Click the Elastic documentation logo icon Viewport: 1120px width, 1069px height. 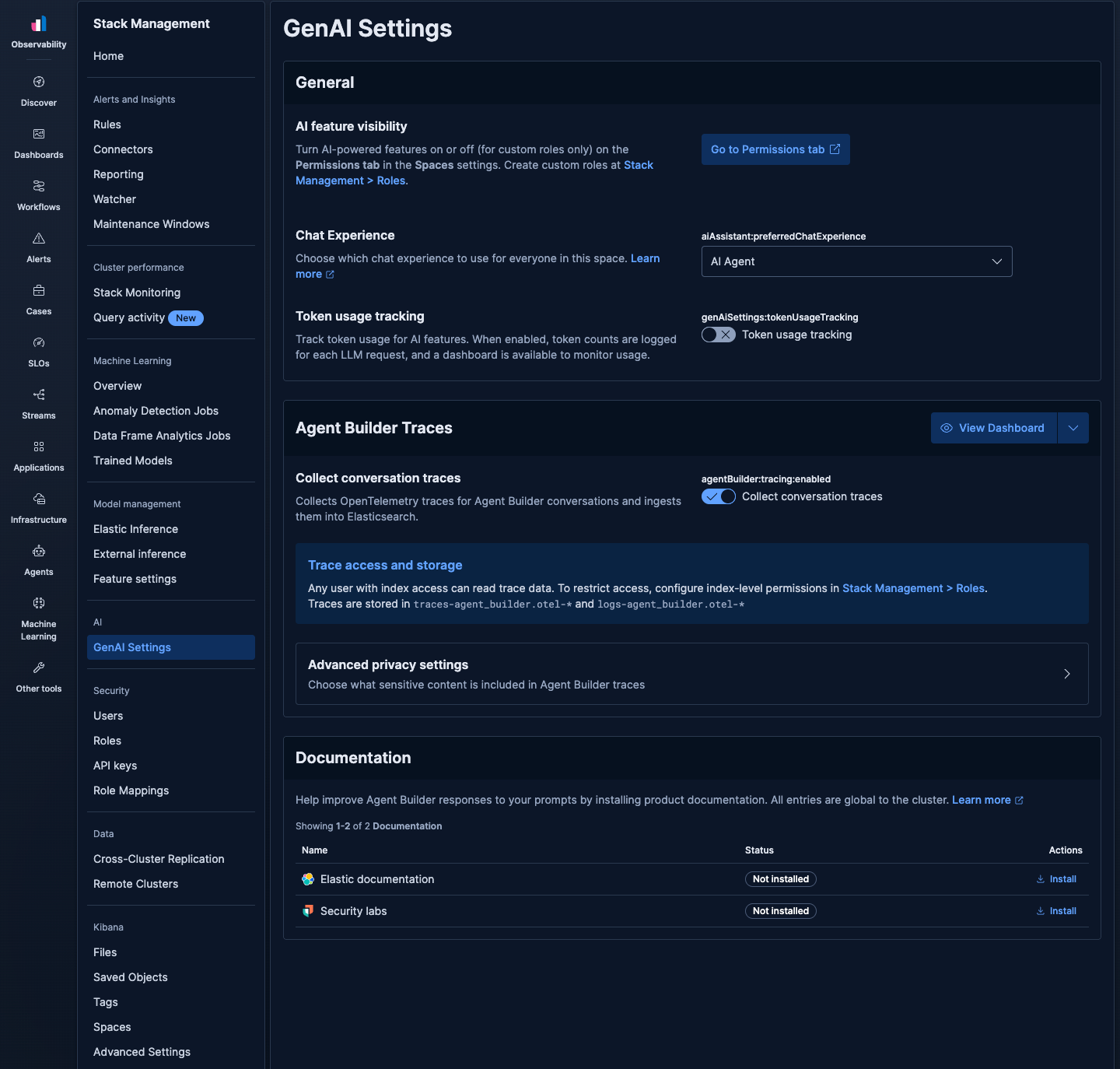[308, 879]
